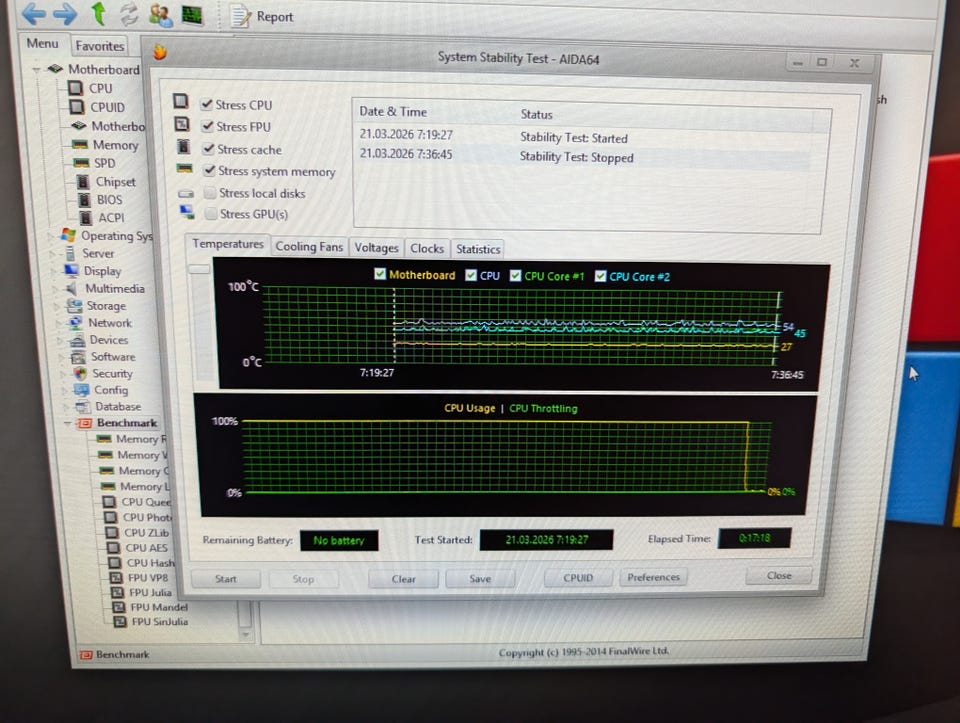Select the Storage tree icon

[x=75, y=305]
